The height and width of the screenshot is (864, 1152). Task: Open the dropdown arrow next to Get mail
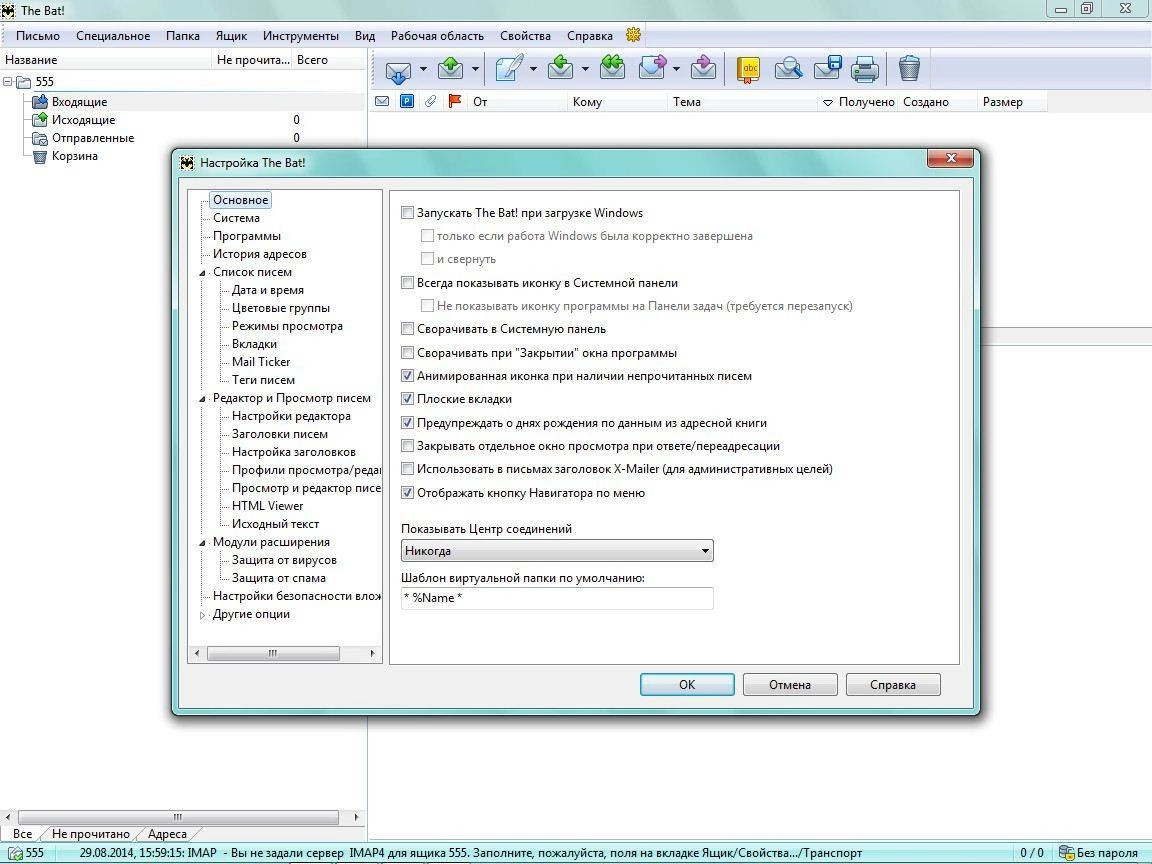tap(423, 70)
